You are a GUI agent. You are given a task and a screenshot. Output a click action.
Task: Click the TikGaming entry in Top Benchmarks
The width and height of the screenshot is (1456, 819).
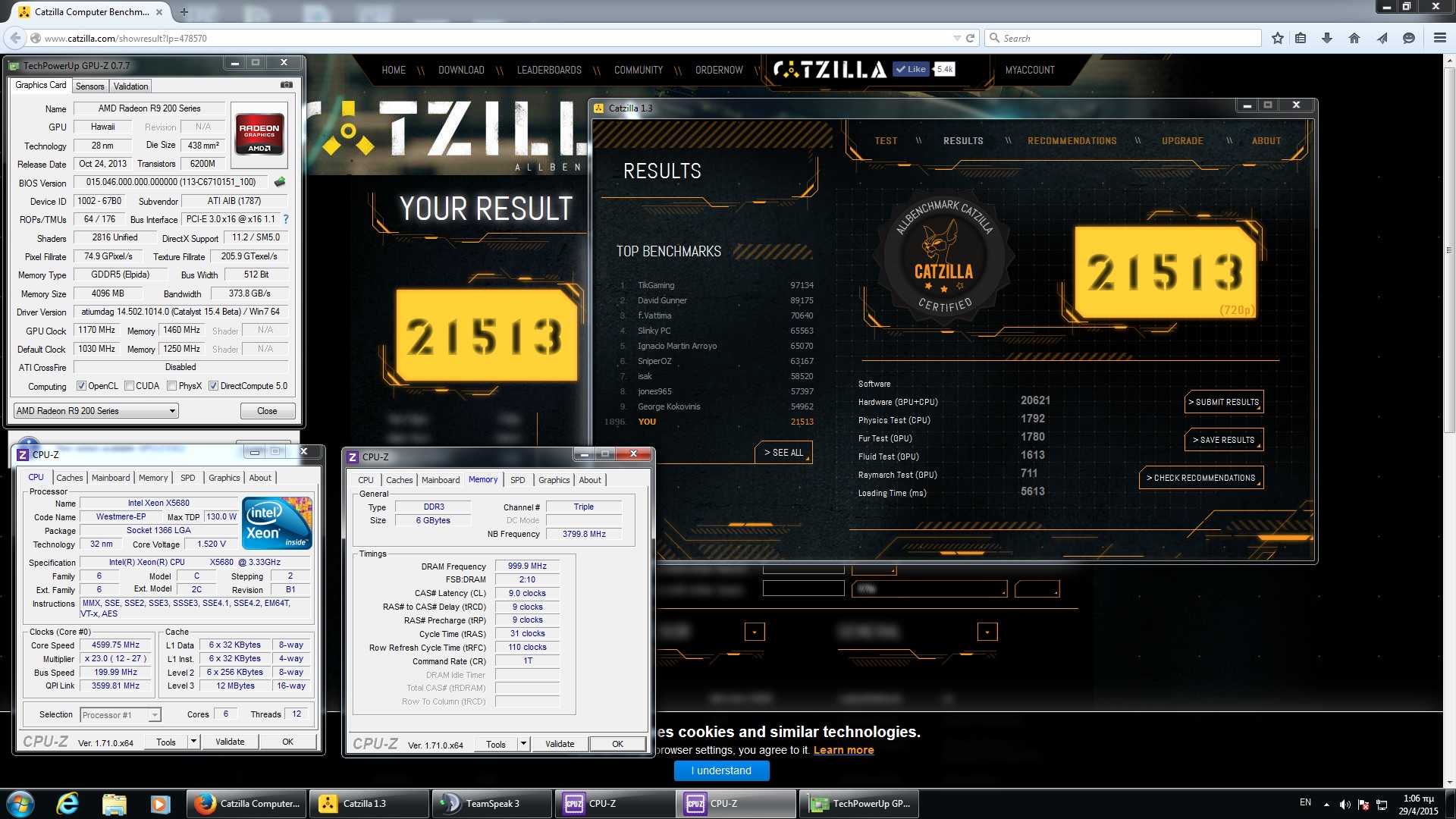[x=716, y=285]
